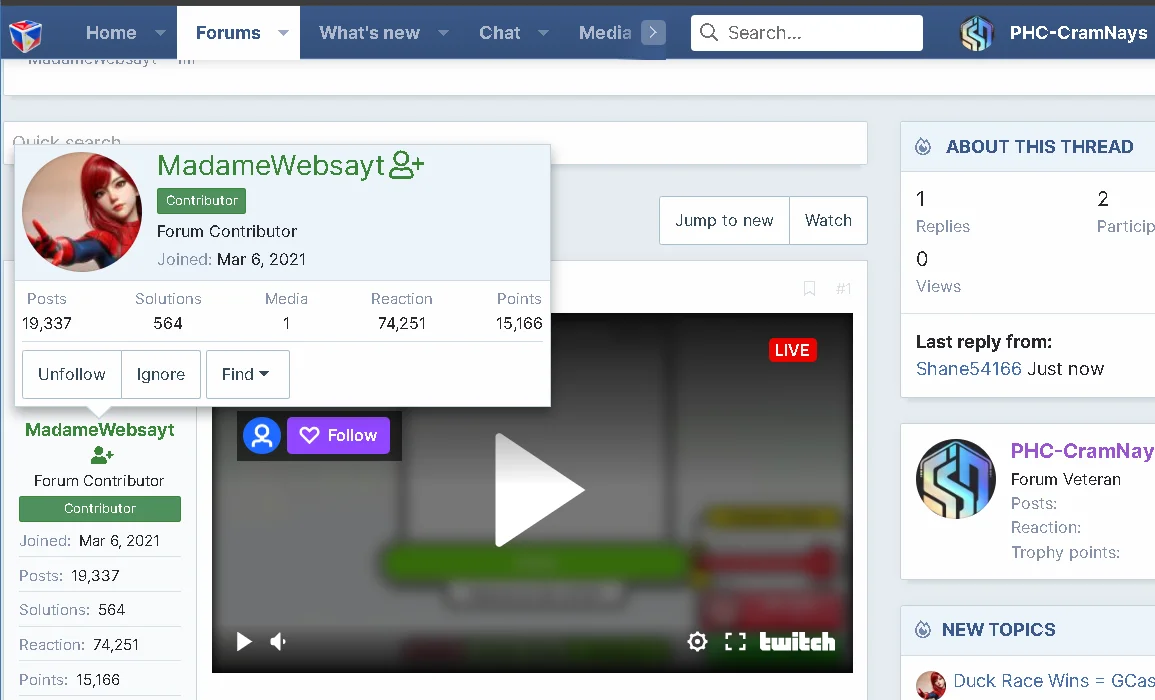1155x700 pixels.
Task: Open Twitch player settings gear
Action: (x=697, y=642)
